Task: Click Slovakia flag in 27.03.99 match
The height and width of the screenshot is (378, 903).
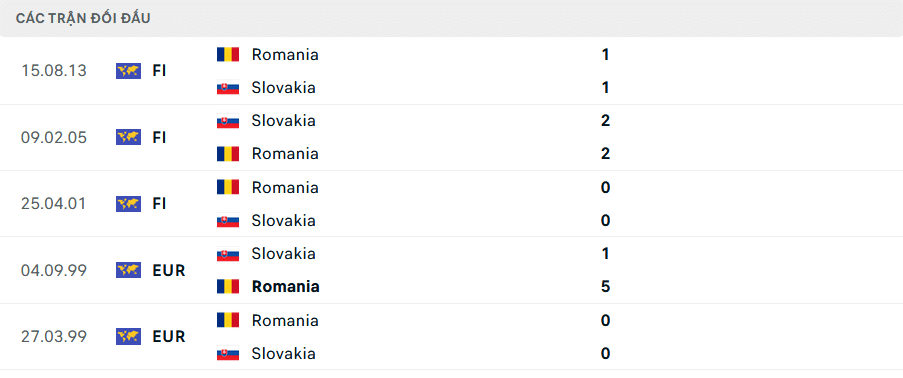Action: coord(228,353)
